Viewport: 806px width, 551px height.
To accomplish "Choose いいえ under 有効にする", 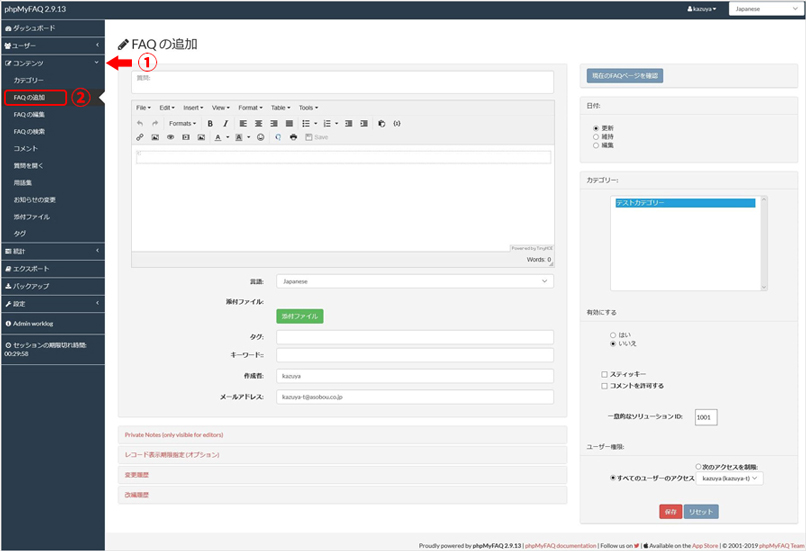I will (613, 344).
